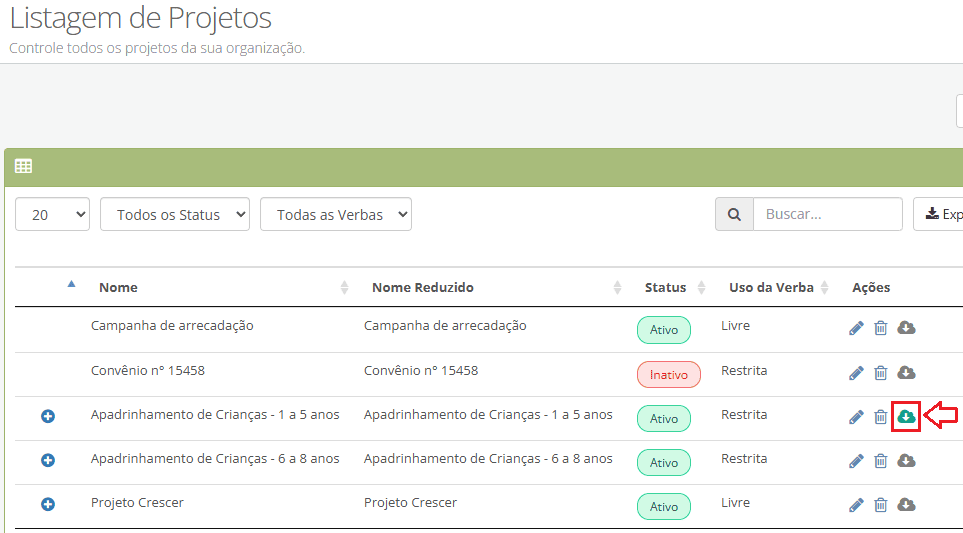Open the page size dropdown showing 20
The width and height of the screenshot is (963, 533).
pos(52,214)
